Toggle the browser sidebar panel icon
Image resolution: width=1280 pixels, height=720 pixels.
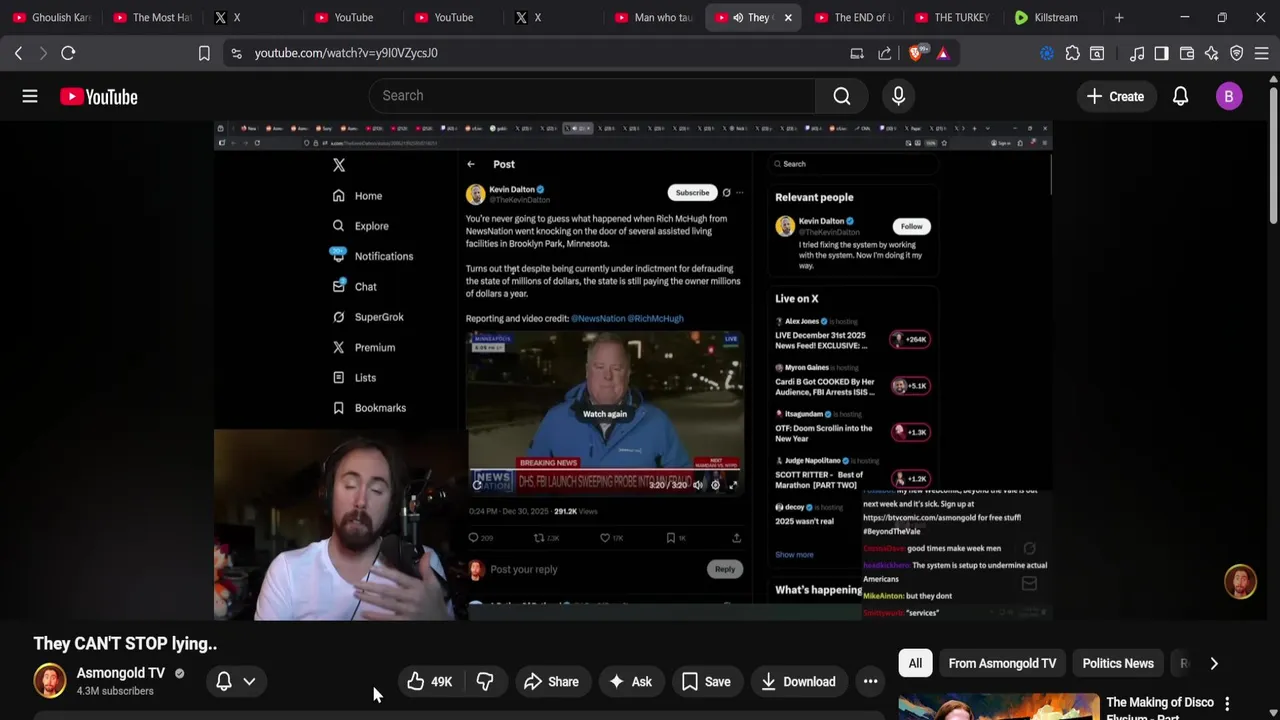1161,53
